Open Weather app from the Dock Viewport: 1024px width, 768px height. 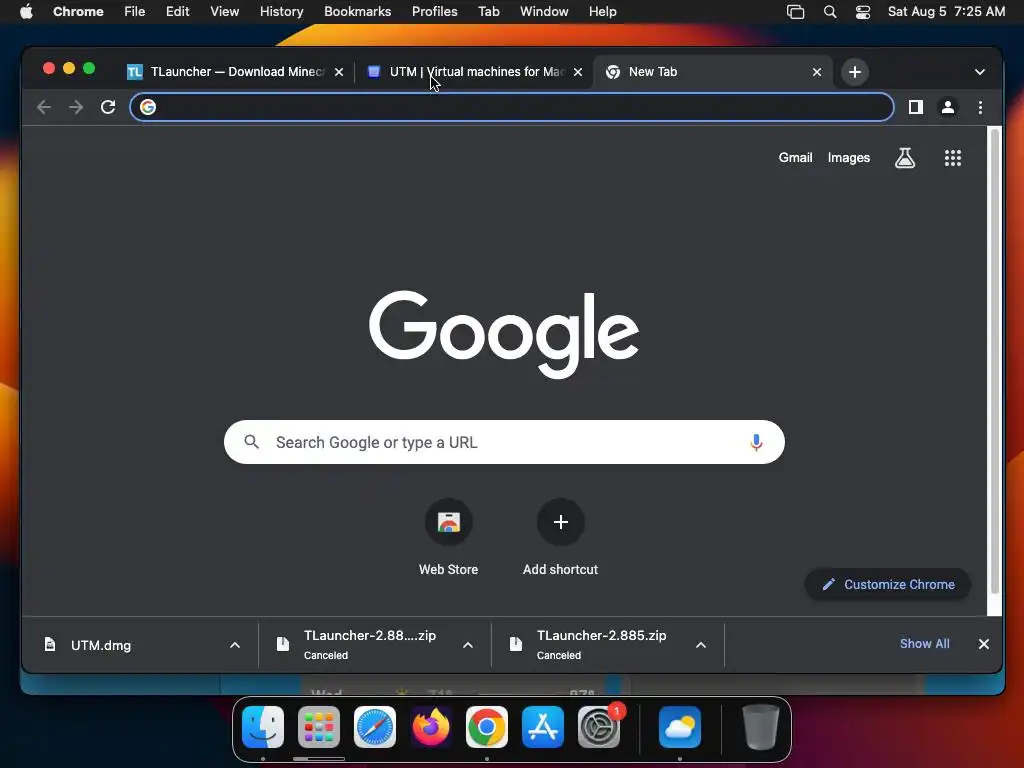[680, 727]
